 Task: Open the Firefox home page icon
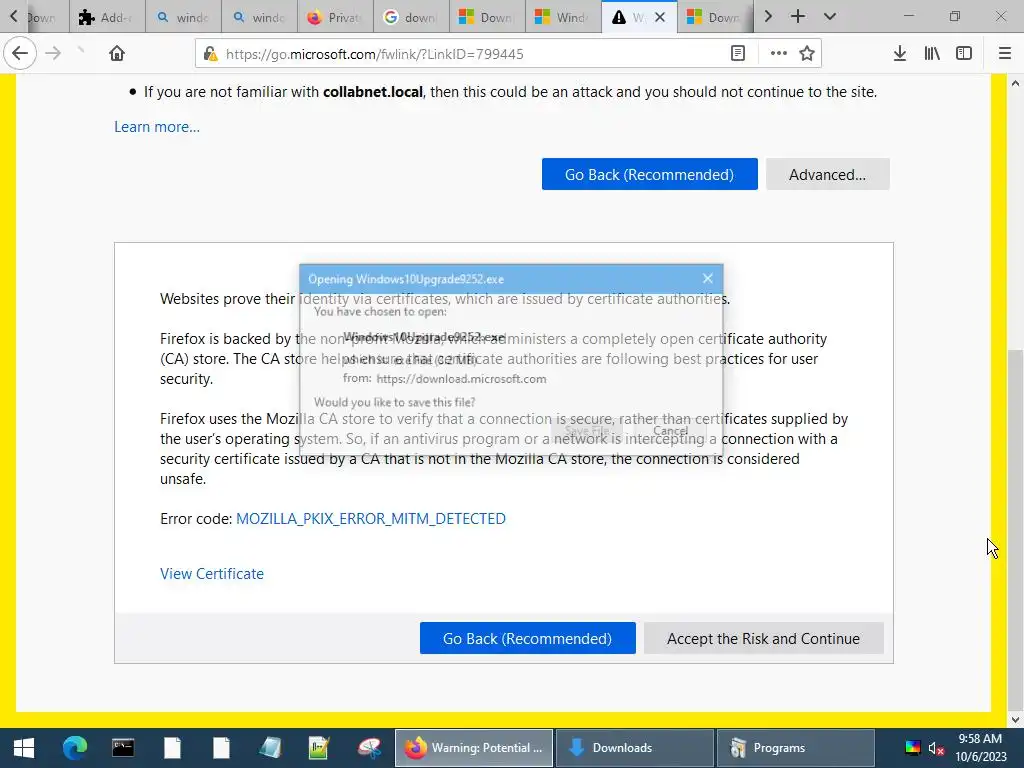(x=117, y=54)
